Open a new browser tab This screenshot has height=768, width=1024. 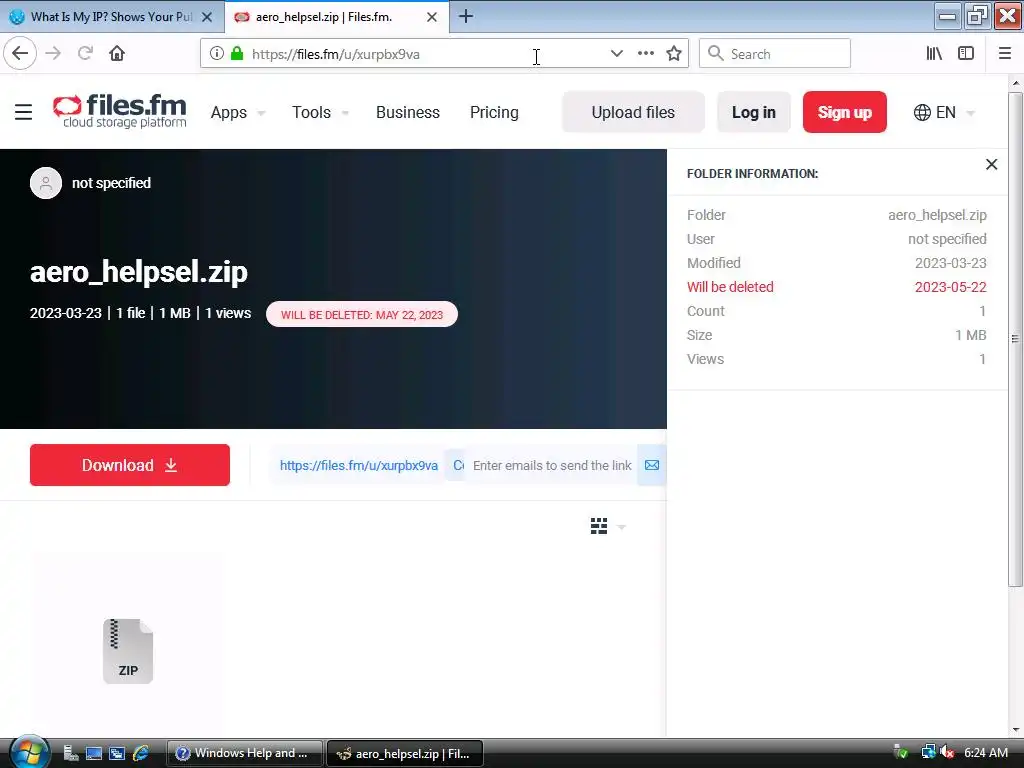point(466,17)
